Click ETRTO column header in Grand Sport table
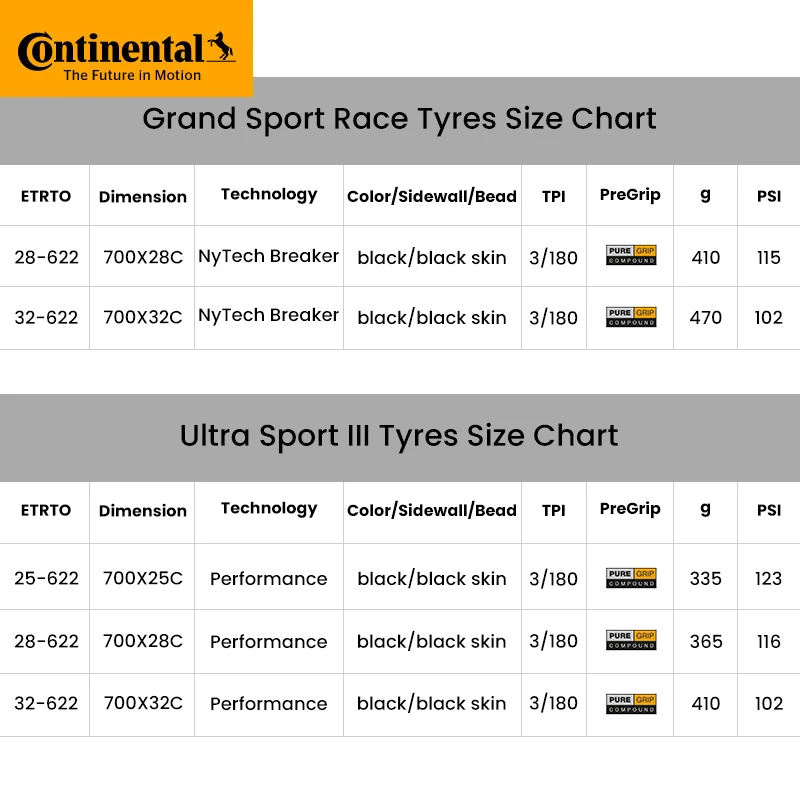 pos(46,196)
